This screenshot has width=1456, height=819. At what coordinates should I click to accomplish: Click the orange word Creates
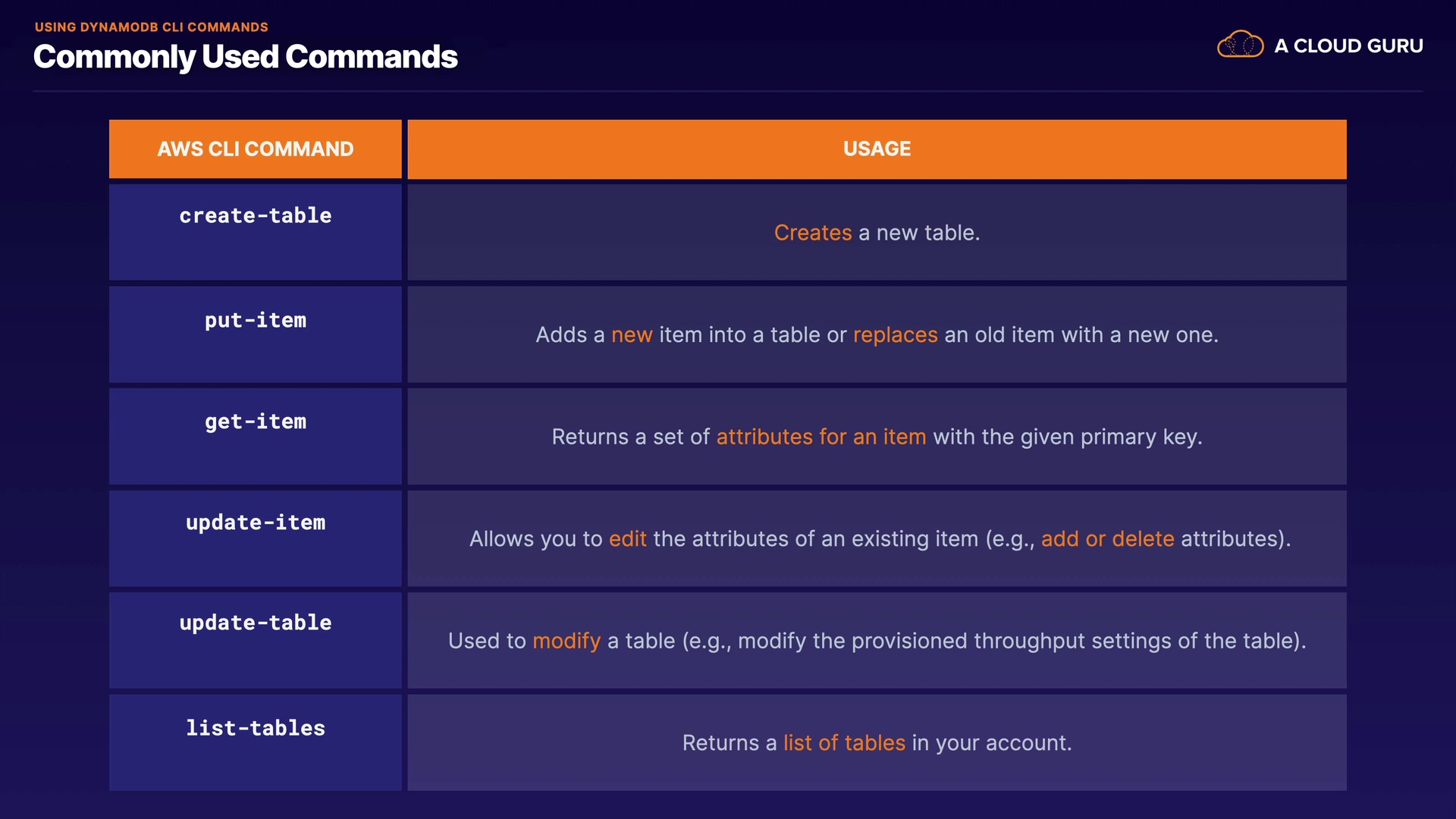coord(812,233)
